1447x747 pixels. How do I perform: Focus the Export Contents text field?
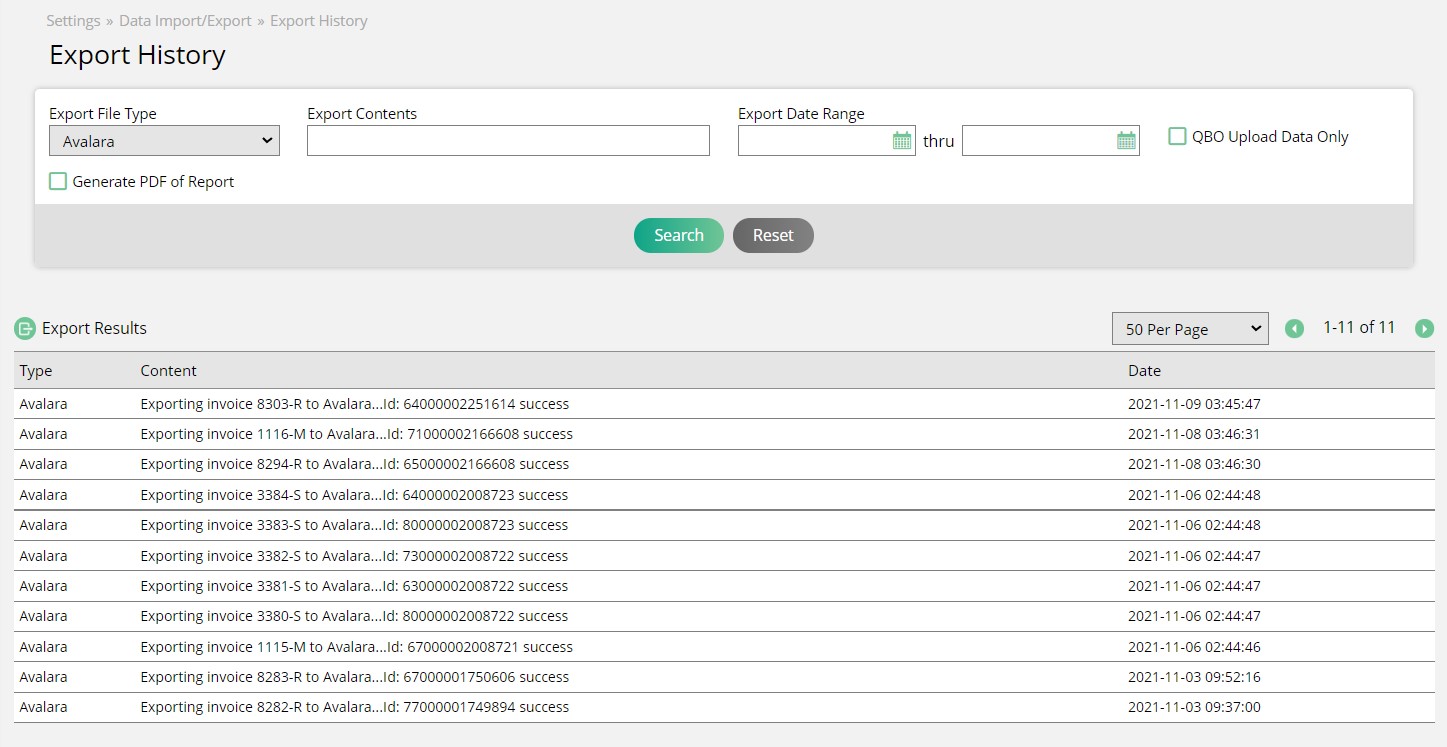(x=508, y=141)
